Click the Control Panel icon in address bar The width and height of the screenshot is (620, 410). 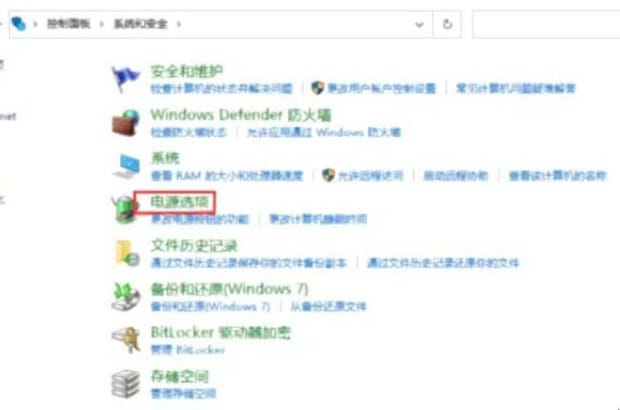point(18,24)
